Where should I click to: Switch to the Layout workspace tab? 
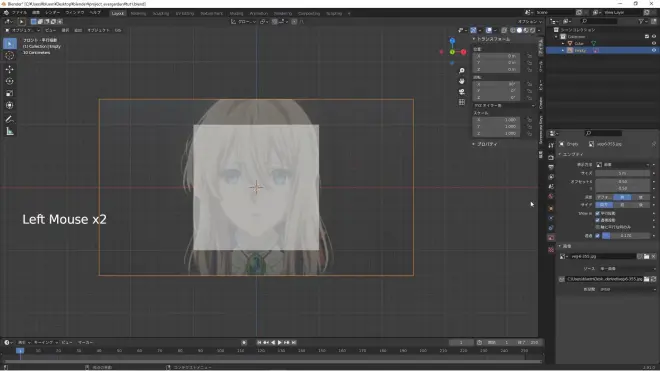[118, 13]
